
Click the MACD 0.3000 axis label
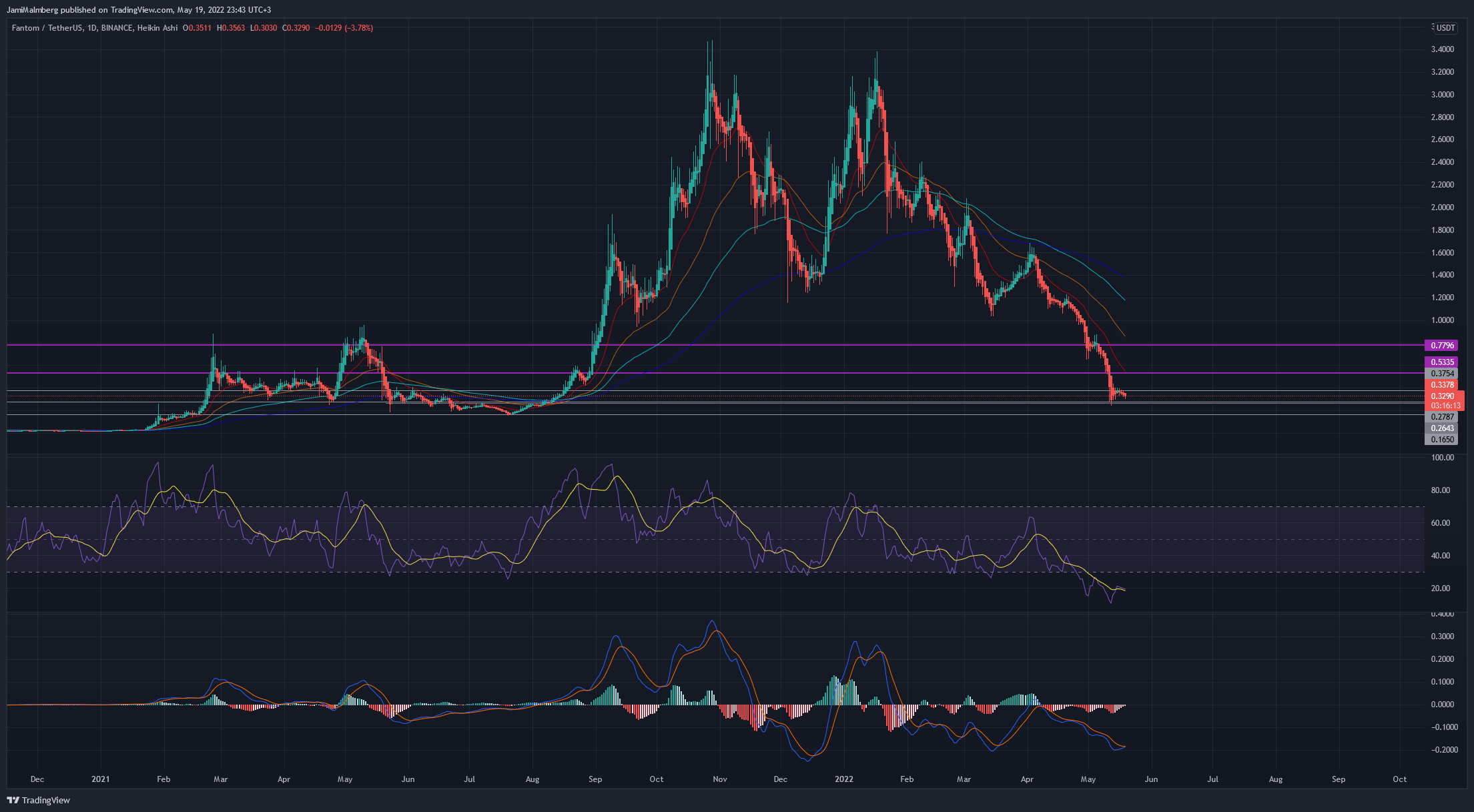click(1443, 637)
